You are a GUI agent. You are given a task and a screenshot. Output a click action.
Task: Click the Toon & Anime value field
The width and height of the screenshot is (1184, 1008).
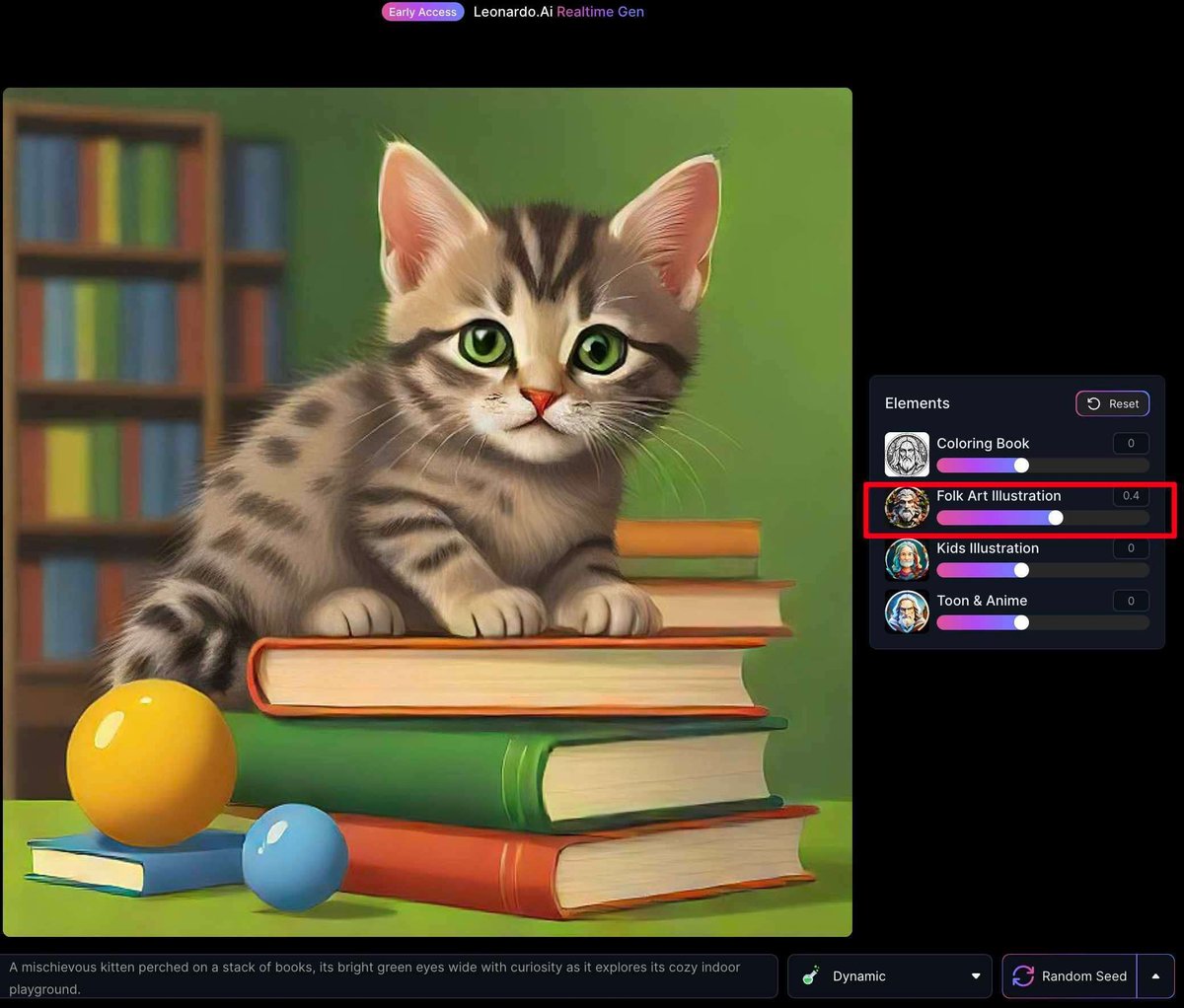(1131, 600)
